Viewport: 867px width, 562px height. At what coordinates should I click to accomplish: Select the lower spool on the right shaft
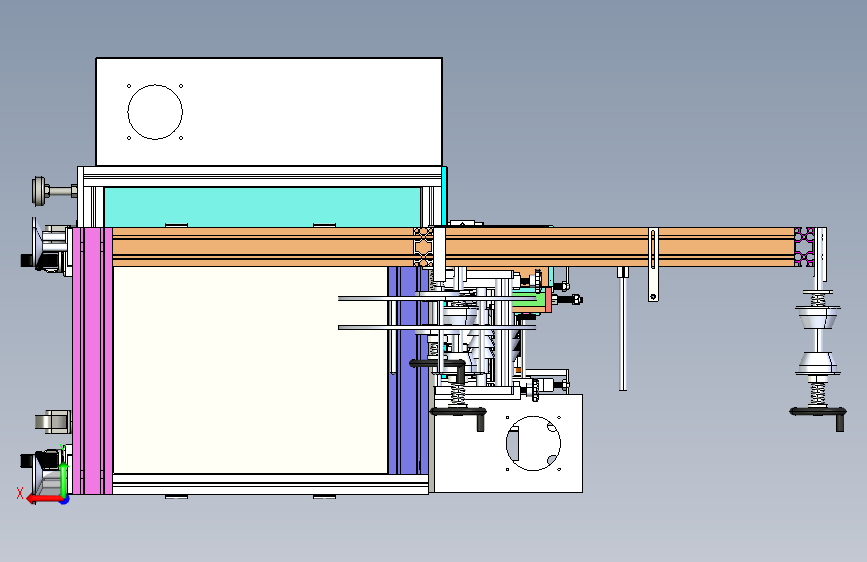coord(817,363)
